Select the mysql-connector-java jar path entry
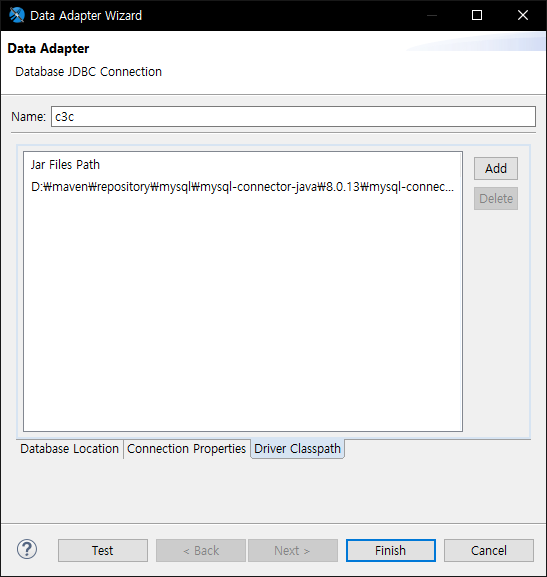 pos(242,187)
